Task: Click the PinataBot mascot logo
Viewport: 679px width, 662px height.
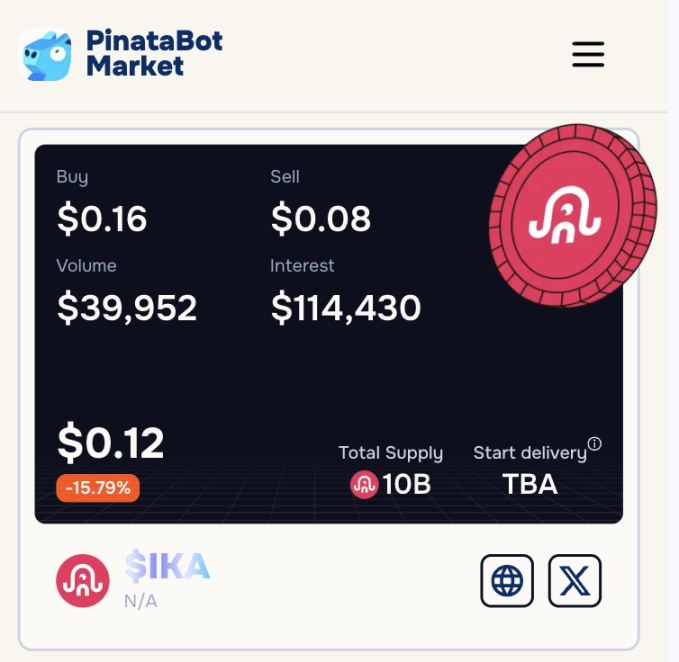Action: click(x=46, y=55)
